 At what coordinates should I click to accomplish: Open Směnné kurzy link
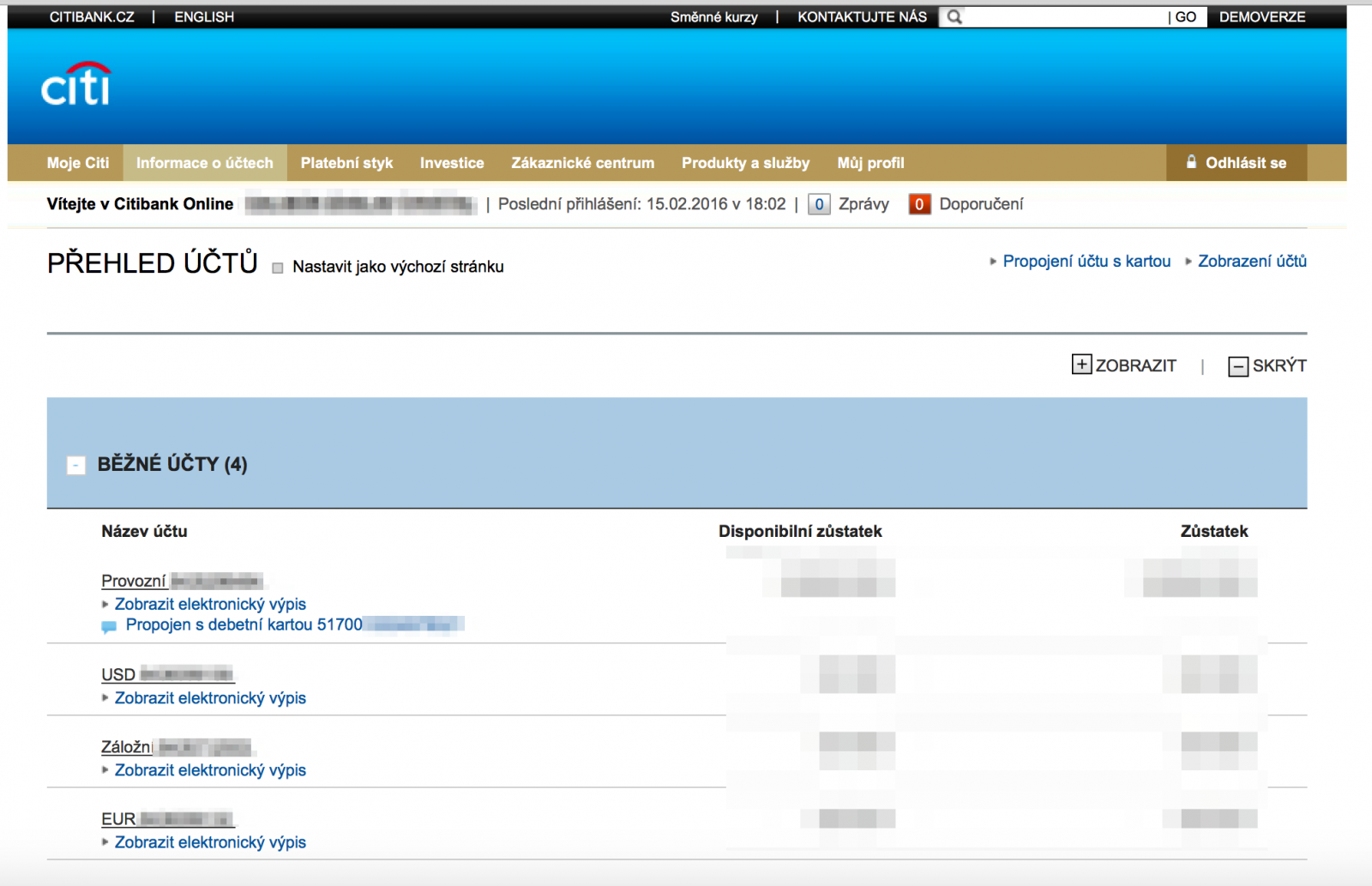[714, 17]
